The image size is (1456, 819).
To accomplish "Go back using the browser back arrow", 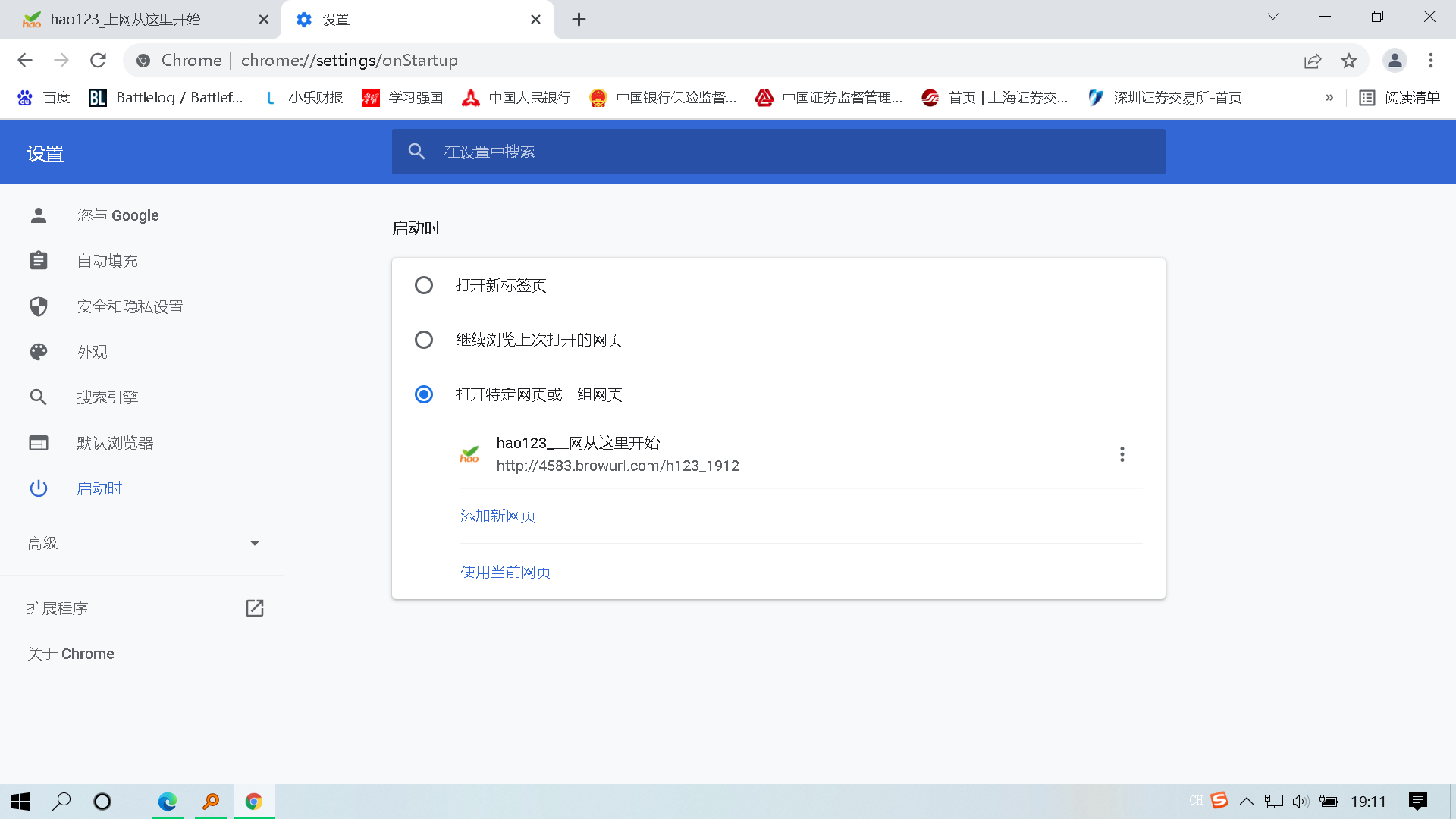I will [25, 60].
